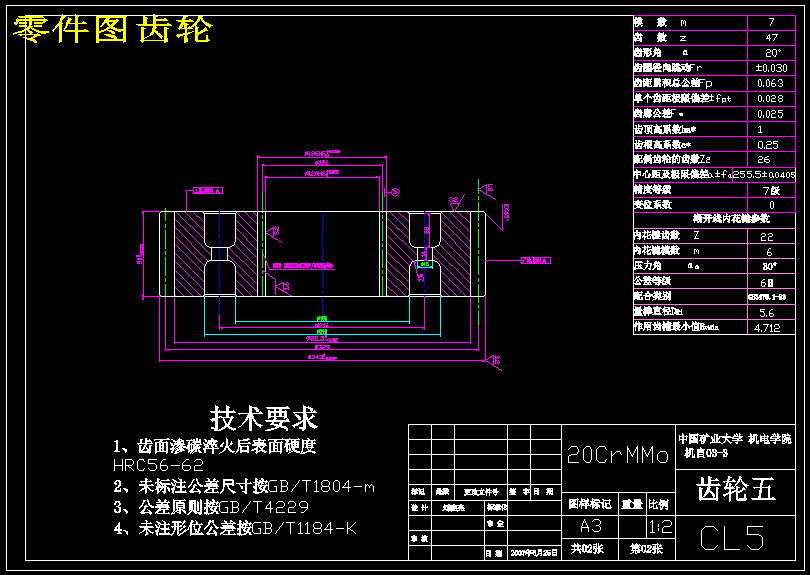Select the 公差等级 value 6H cell
The height and width of the screenshot is (575, 810).
click(x=771, y=282)
